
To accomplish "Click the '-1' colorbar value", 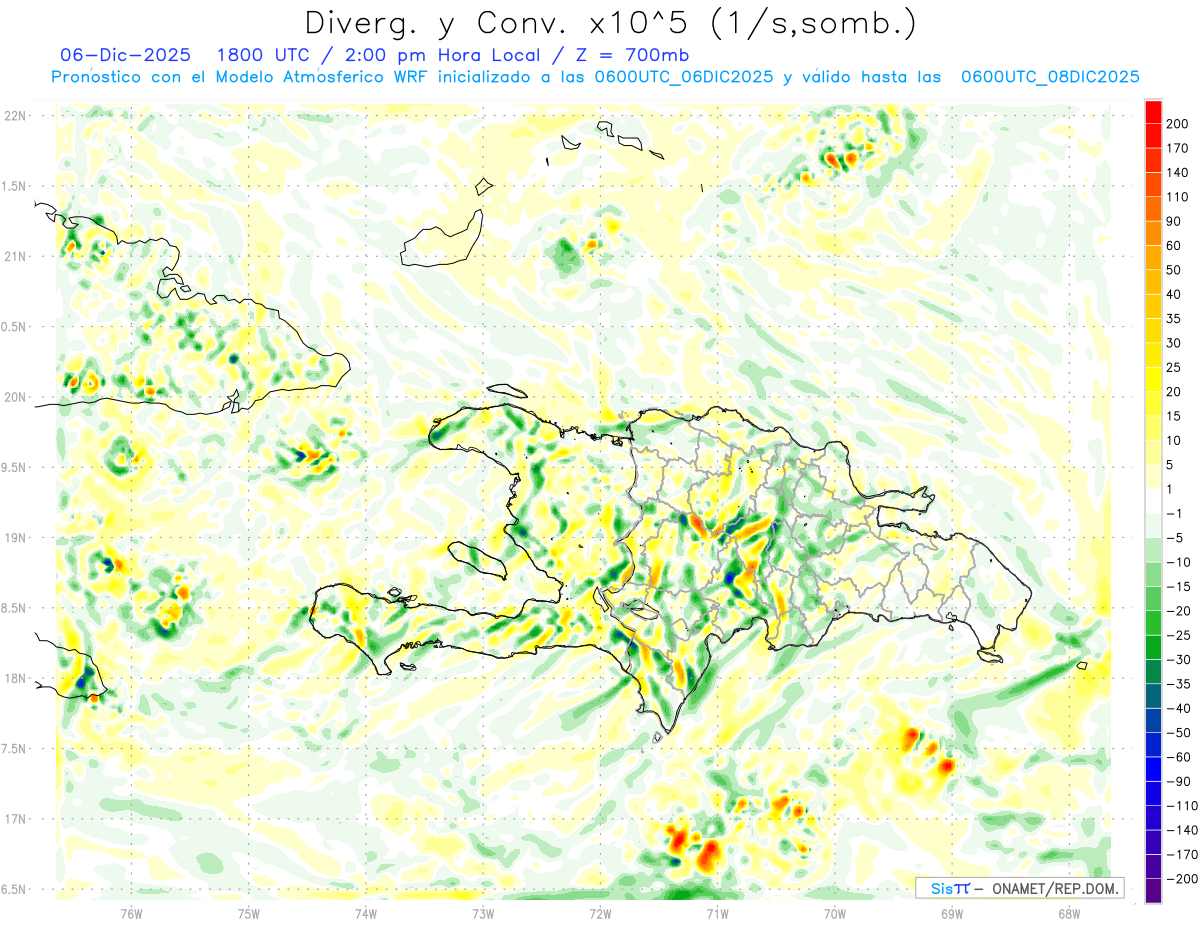I will click(1175, 514).
